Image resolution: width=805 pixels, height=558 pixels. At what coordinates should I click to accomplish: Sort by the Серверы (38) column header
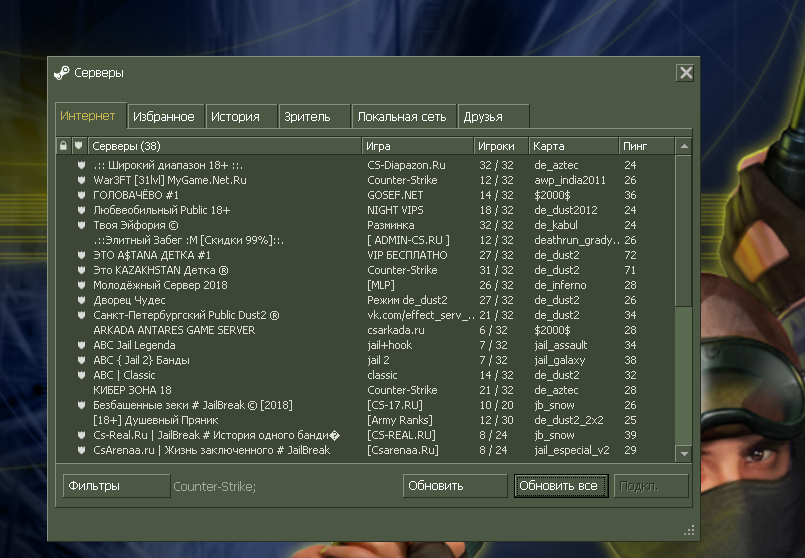click(225, 146)
